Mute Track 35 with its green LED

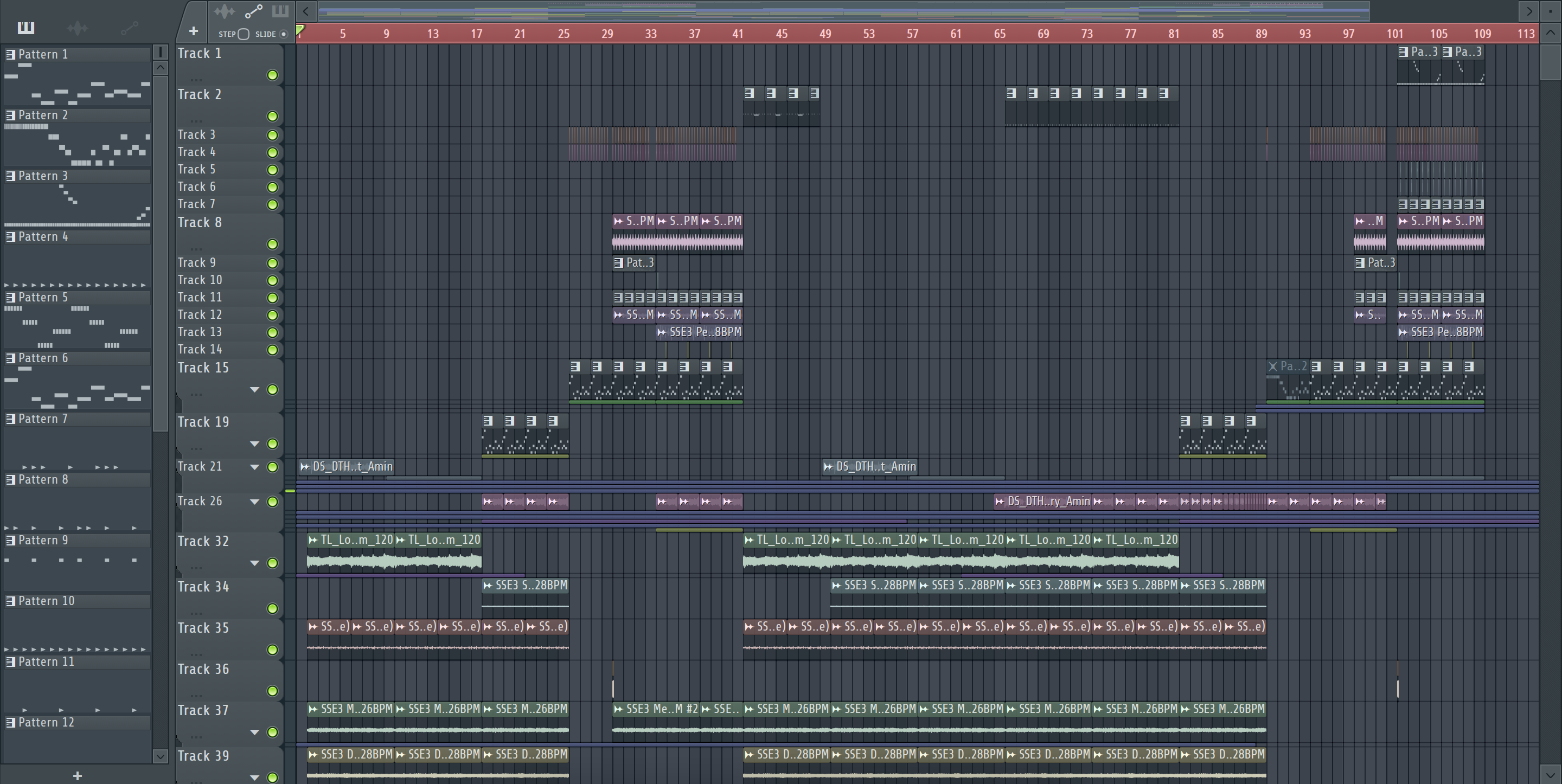point(273,650)
